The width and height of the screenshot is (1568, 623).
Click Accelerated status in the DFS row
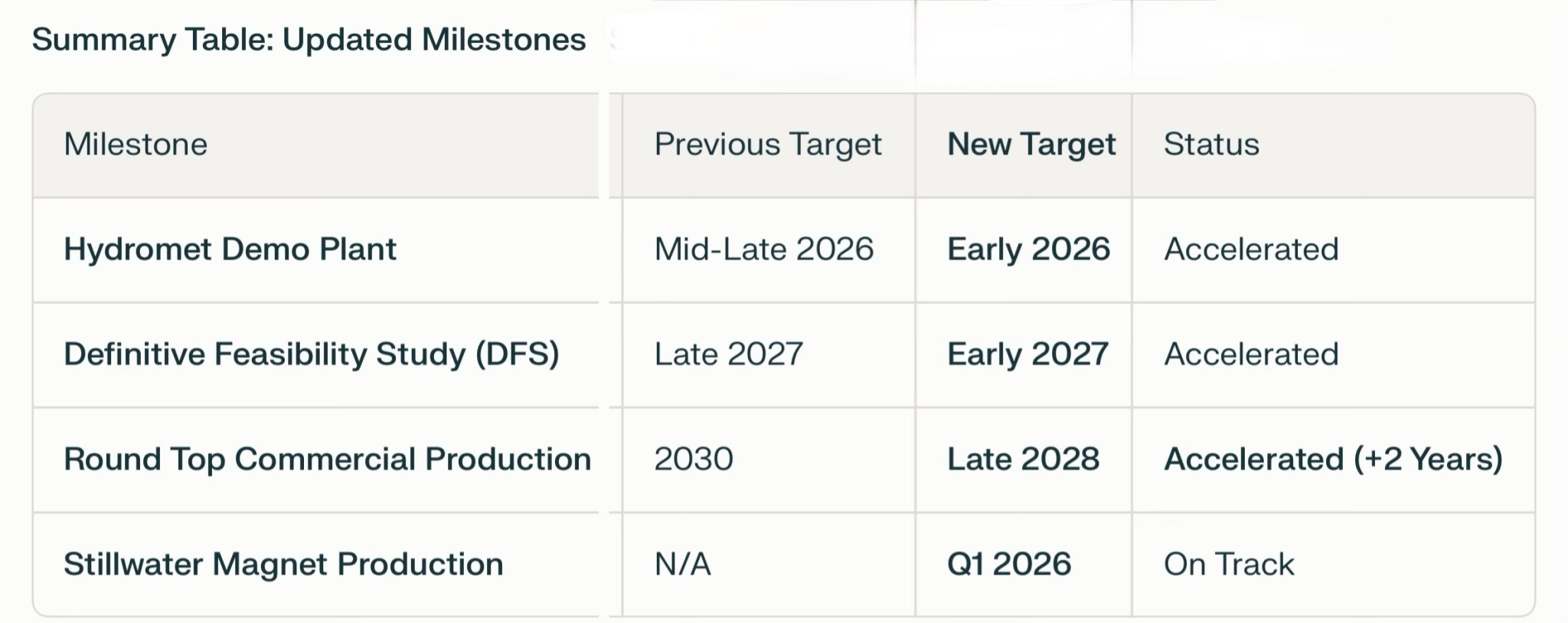click(x=1251, y=354)
